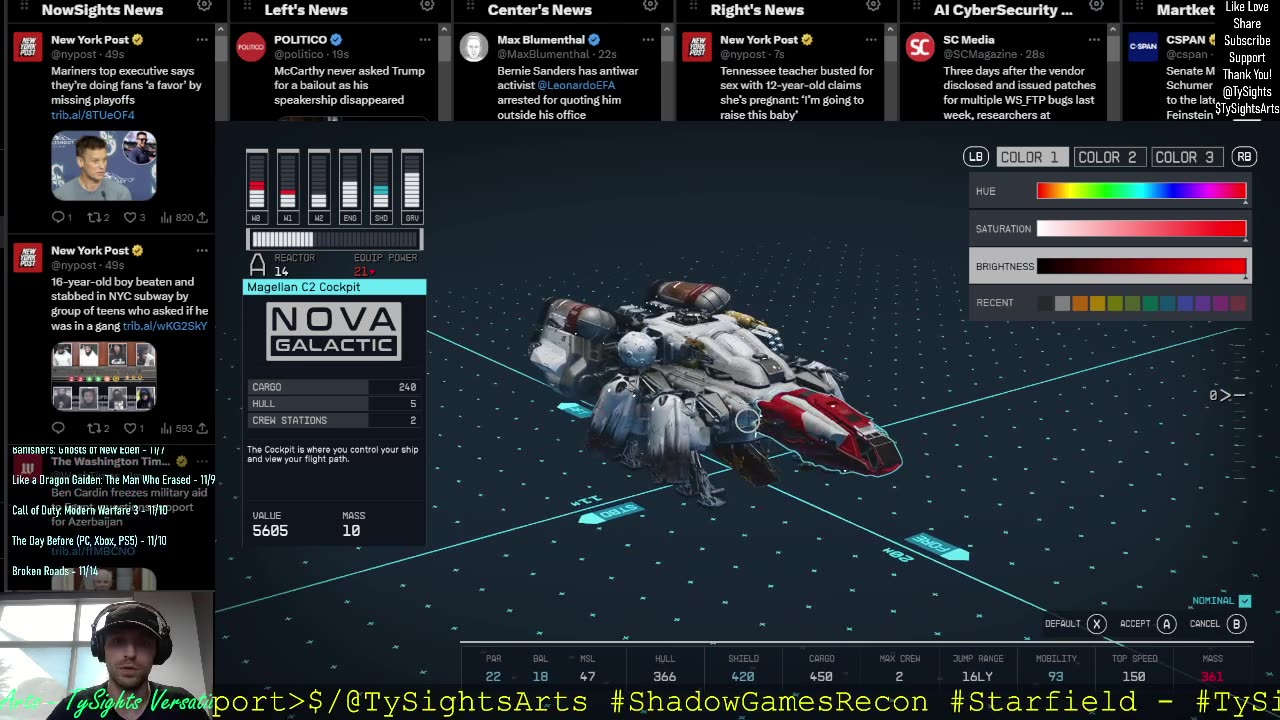Open more options on Max Blumenthal tweet
The image size is (1280, 720).
point(648,40)
